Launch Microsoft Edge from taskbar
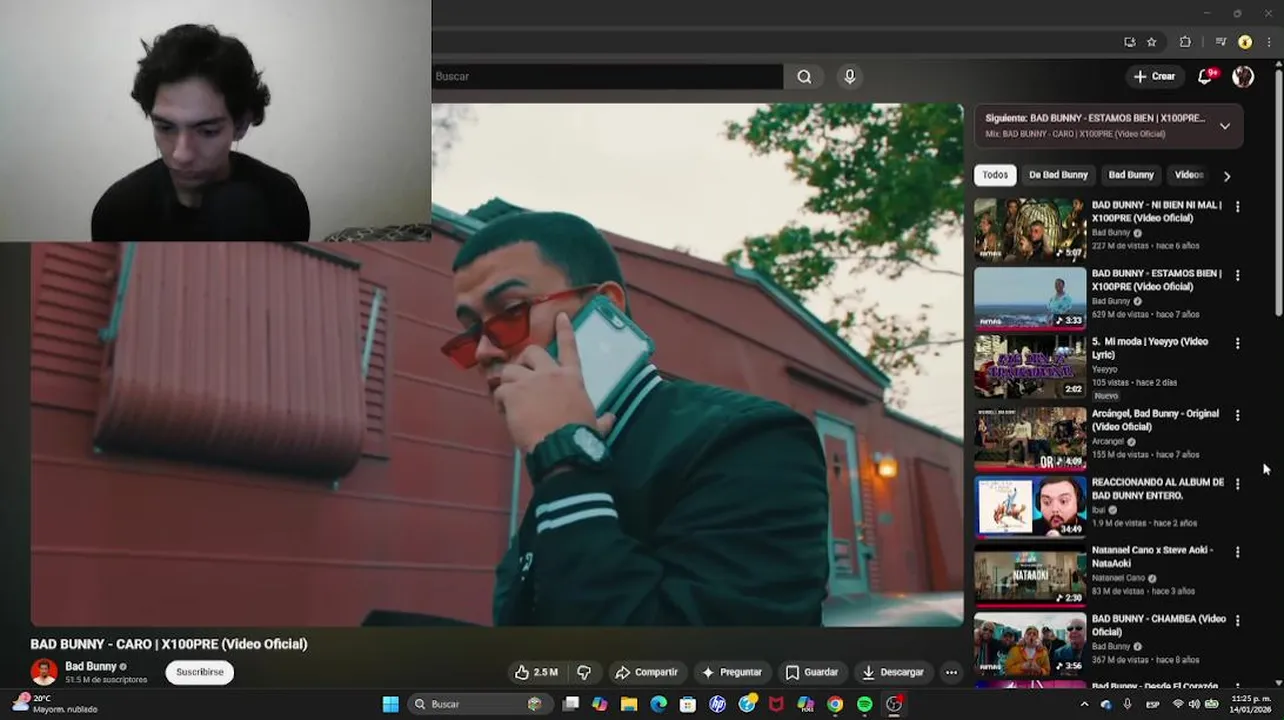1284x720 pixels. click(658, 704)
